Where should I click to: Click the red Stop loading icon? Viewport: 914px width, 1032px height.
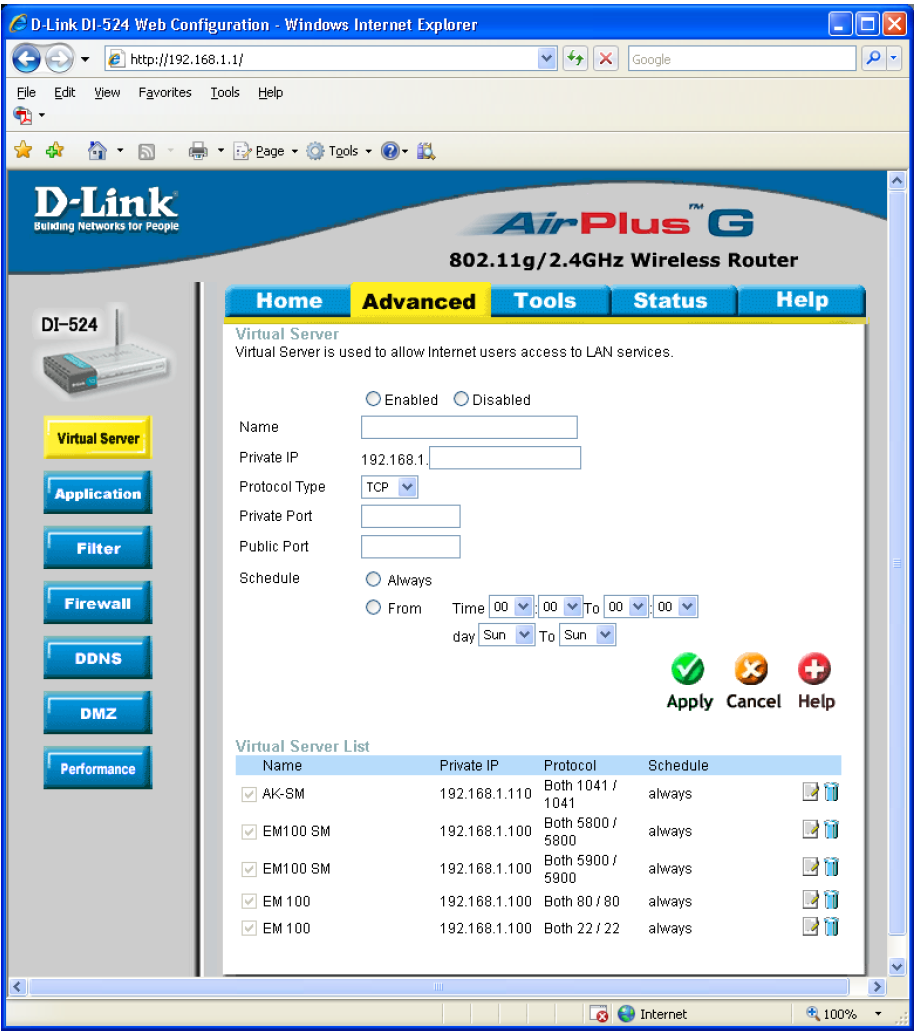(x=606, y=59)
